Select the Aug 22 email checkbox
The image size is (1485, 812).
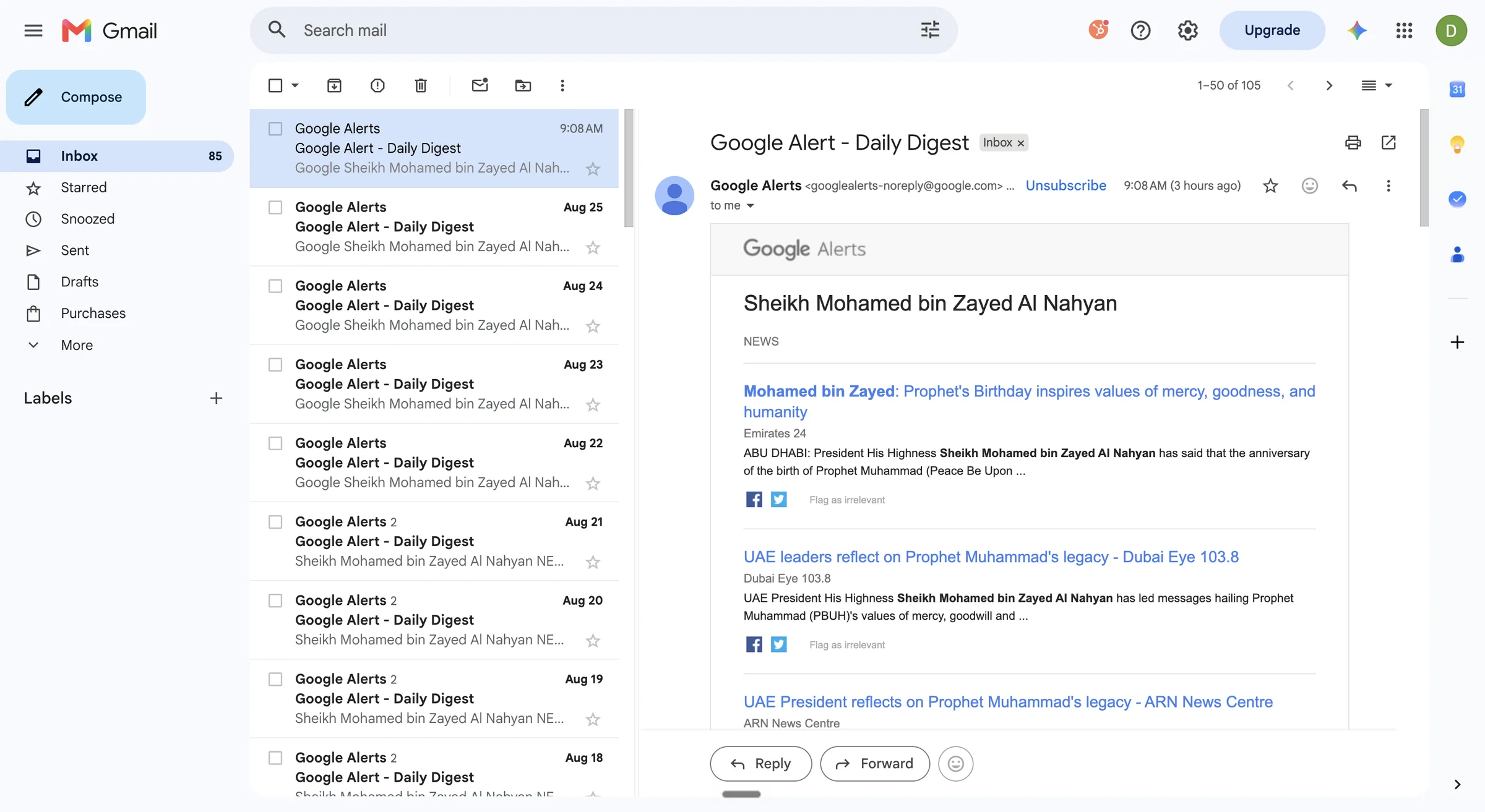click(x=275, y=443)
